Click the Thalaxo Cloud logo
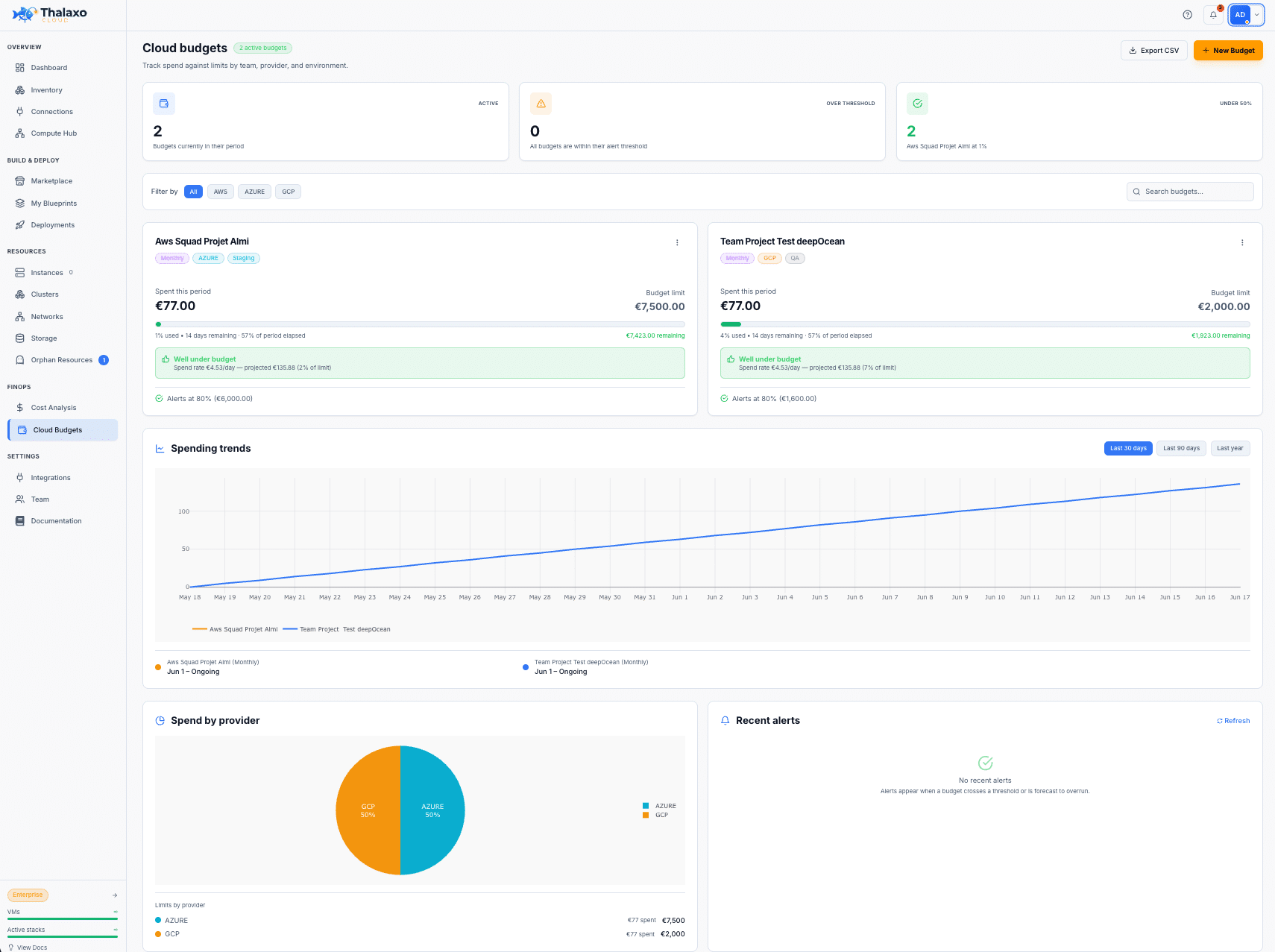Viewport: 1275px width, 952px height. 50,14
